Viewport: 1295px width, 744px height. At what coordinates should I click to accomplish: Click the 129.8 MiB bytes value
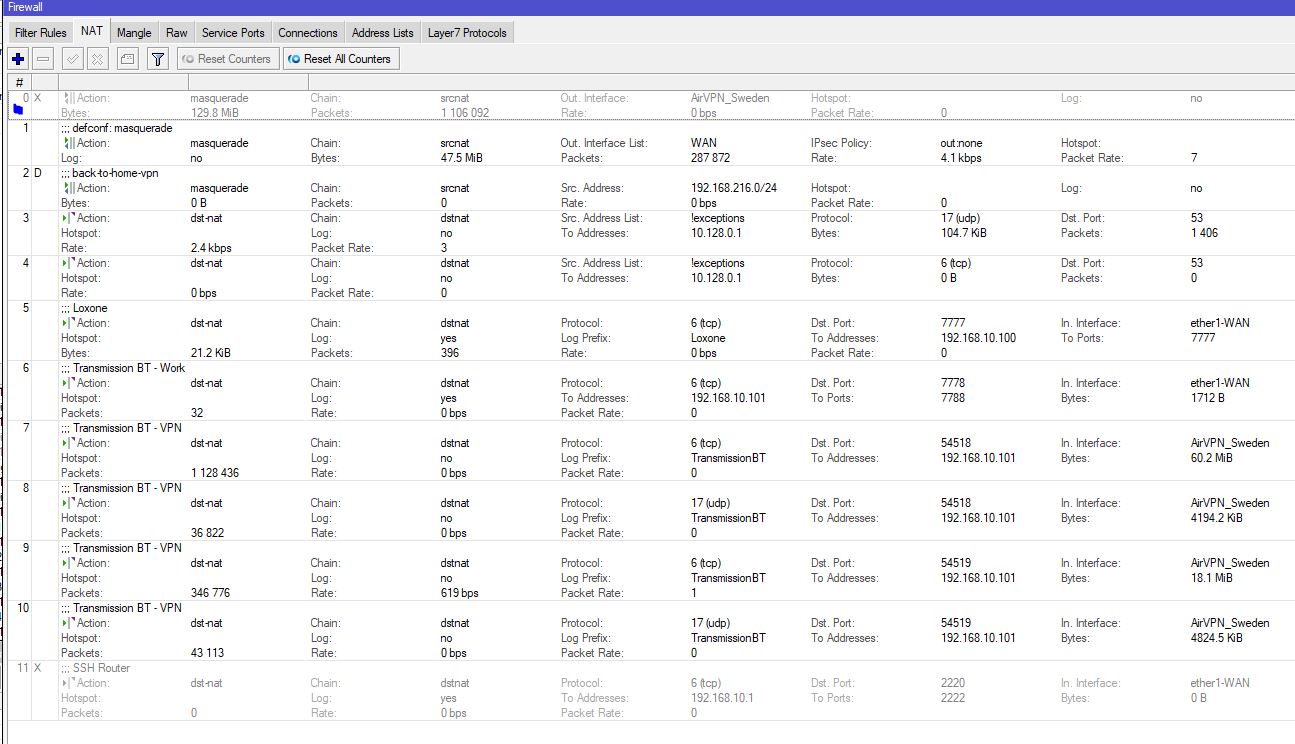[215, 113]
